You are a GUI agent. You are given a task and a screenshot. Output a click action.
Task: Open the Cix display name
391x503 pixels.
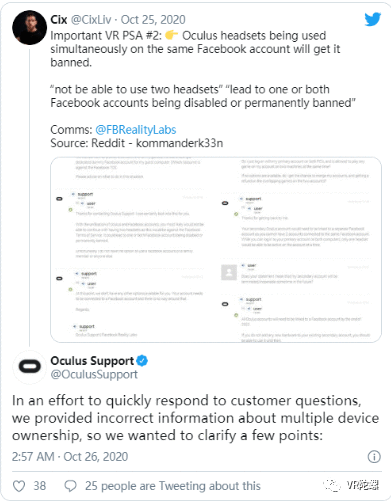tap(59, 20)
